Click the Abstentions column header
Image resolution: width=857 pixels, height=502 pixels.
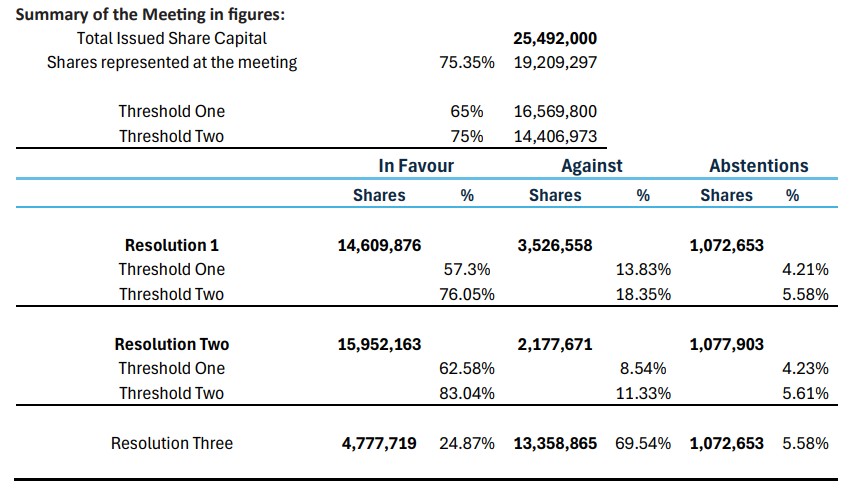click(x=758, y=166)
